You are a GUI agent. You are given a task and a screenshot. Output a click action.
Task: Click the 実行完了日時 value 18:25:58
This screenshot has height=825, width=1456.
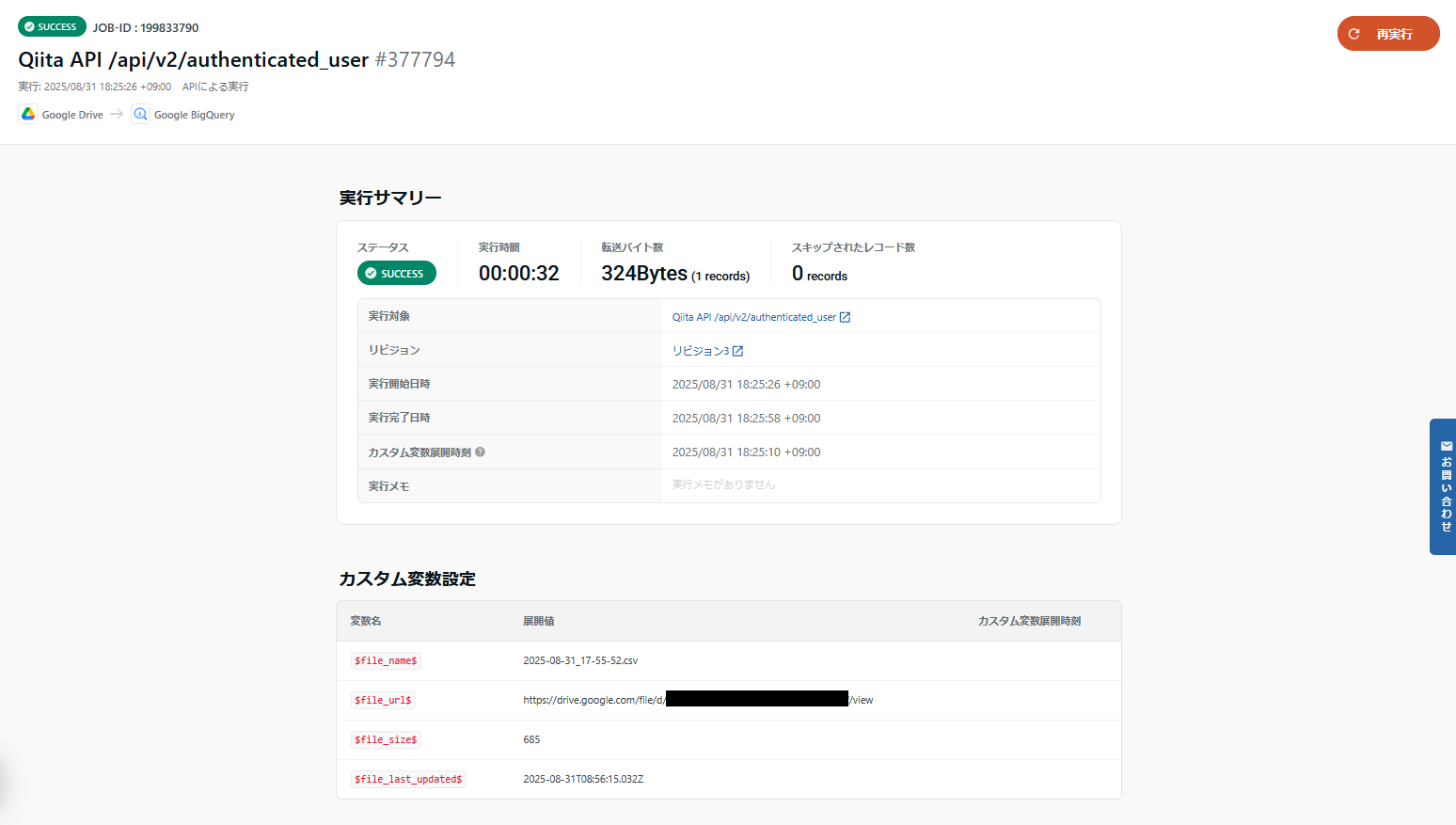point(746,418)
